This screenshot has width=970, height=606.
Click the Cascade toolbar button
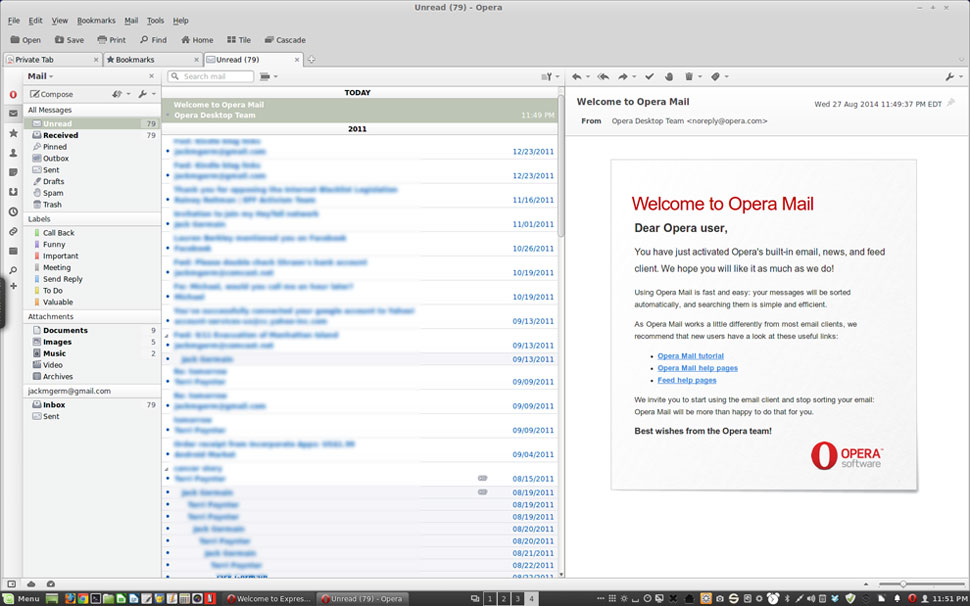point(285,40)
